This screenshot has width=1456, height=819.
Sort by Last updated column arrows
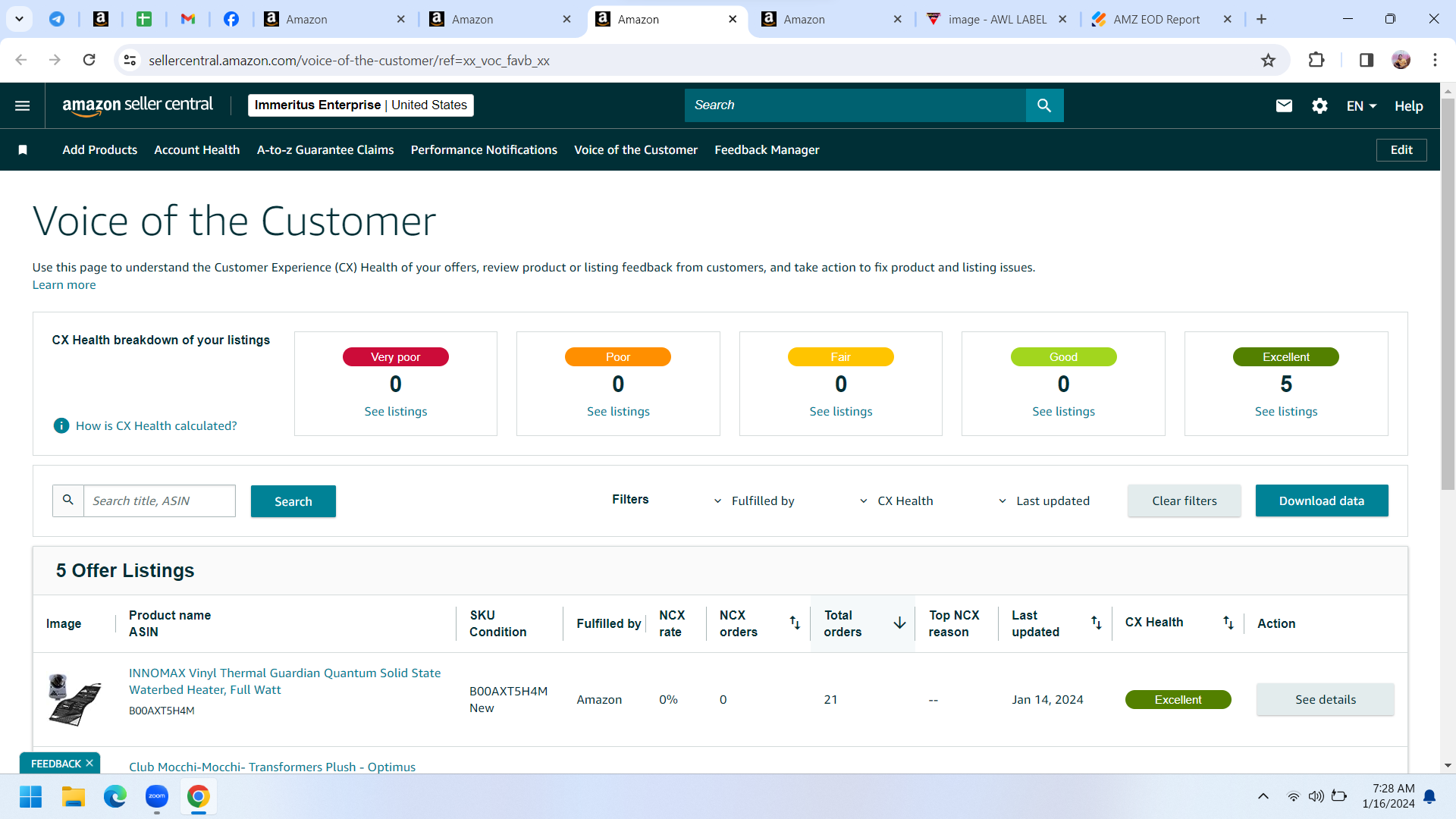point(1096,623)
